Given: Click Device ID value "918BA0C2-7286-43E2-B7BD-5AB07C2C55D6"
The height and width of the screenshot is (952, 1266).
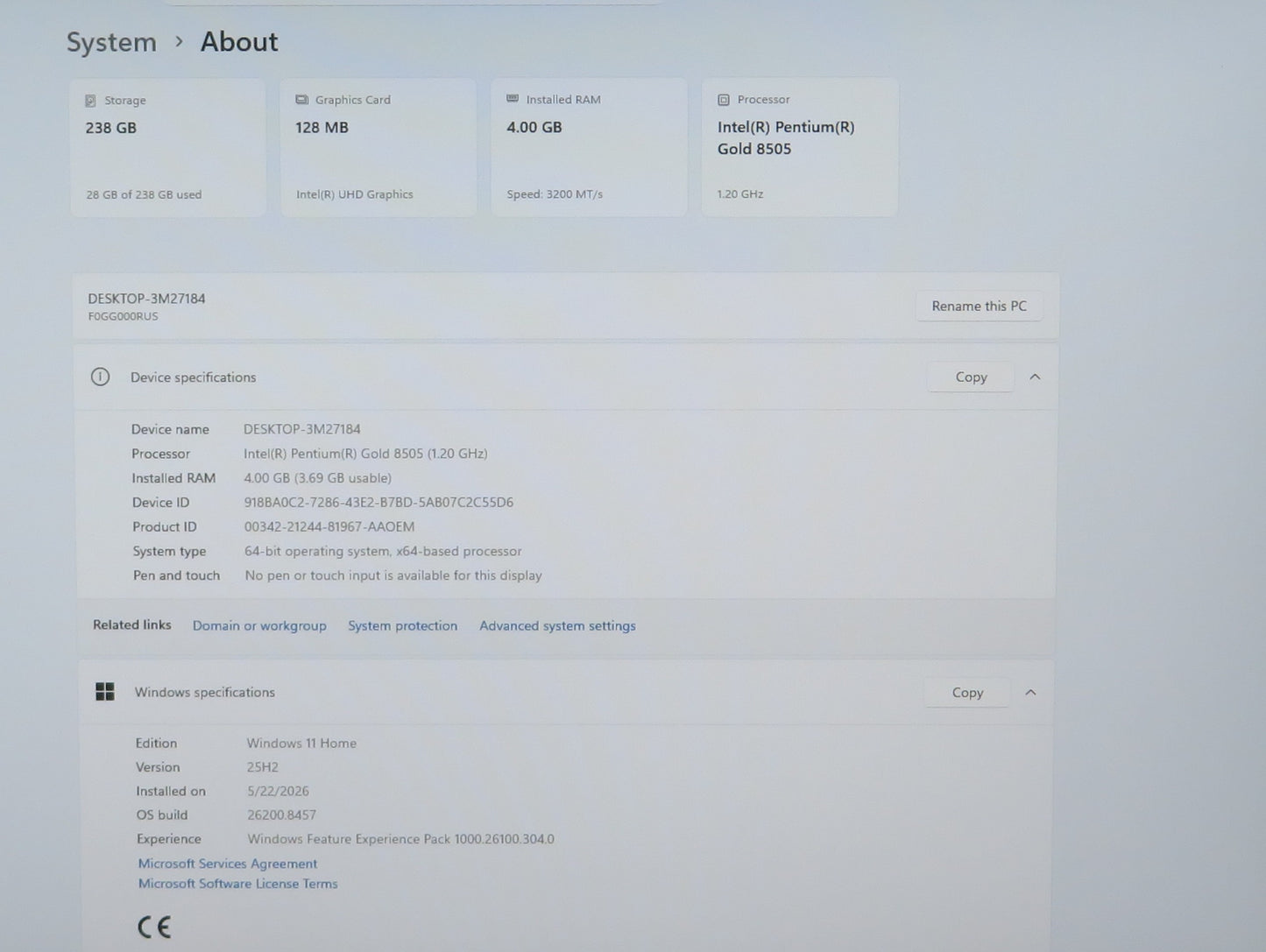Looking at the screenshot, I should pyautogui.click(x=378, y=503).
